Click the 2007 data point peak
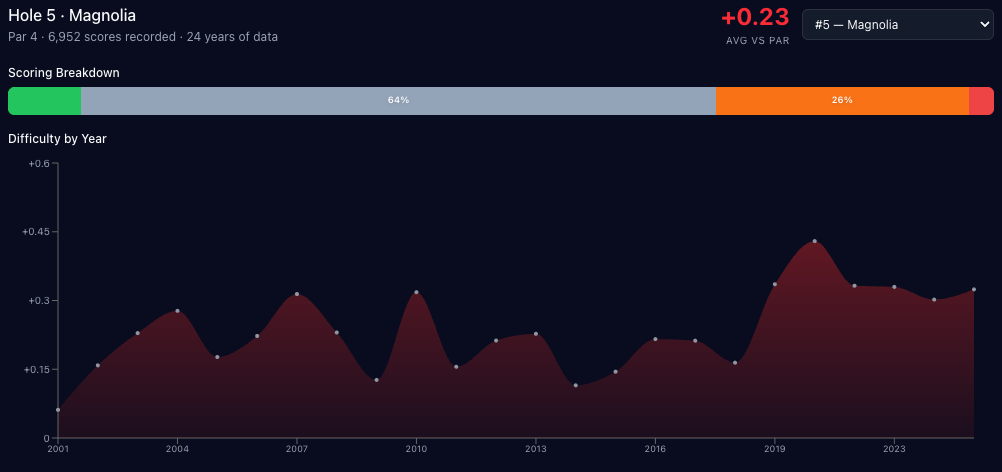Screen dimensions: 1002x472 297,294
